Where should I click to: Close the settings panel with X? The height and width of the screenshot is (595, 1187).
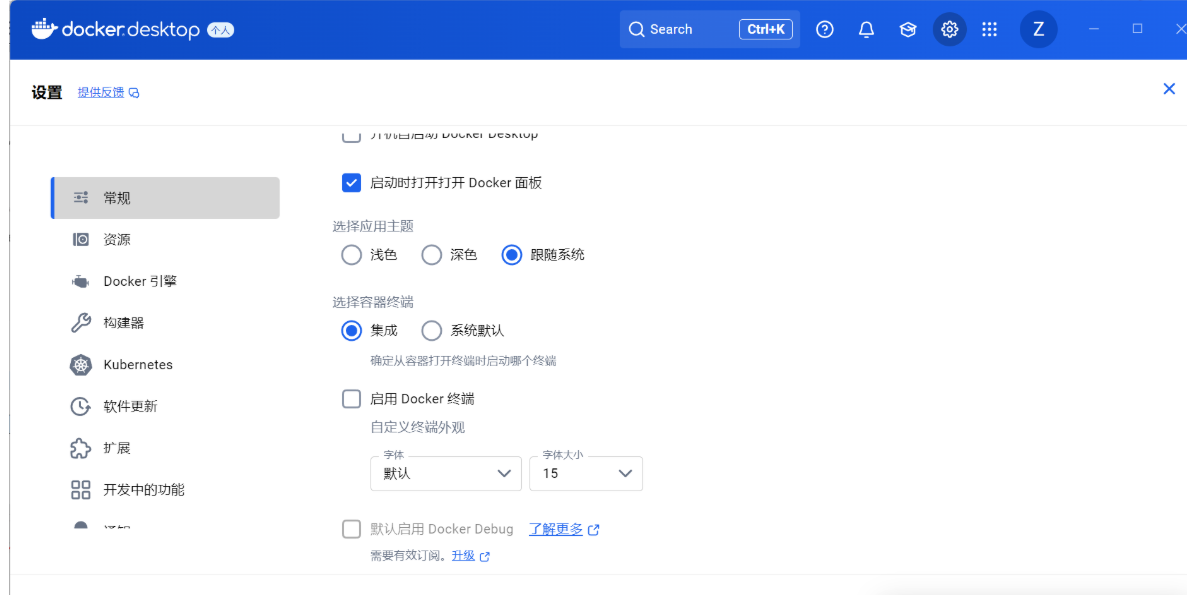tap(1169, 89)
